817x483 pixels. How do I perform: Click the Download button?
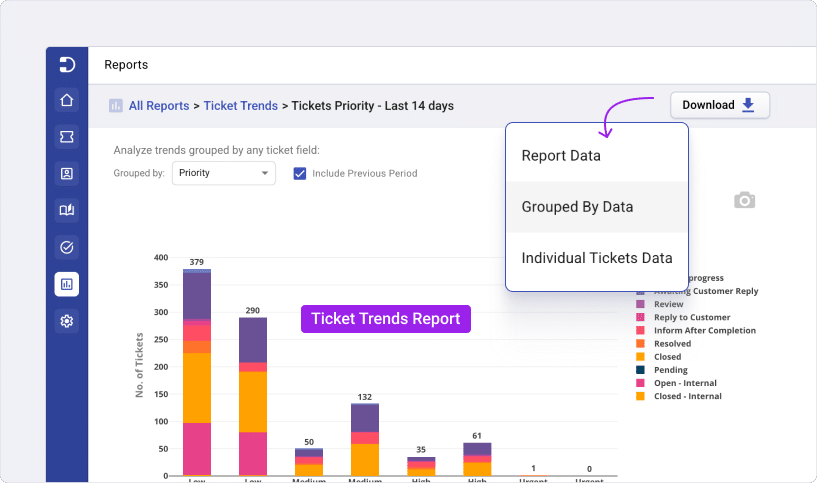coord(720,105)
